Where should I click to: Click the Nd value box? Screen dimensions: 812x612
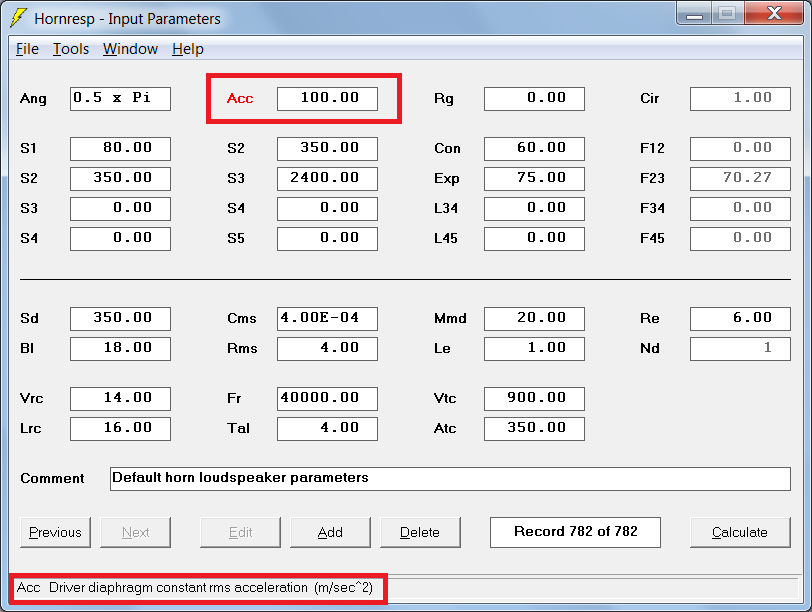(741, 348)
